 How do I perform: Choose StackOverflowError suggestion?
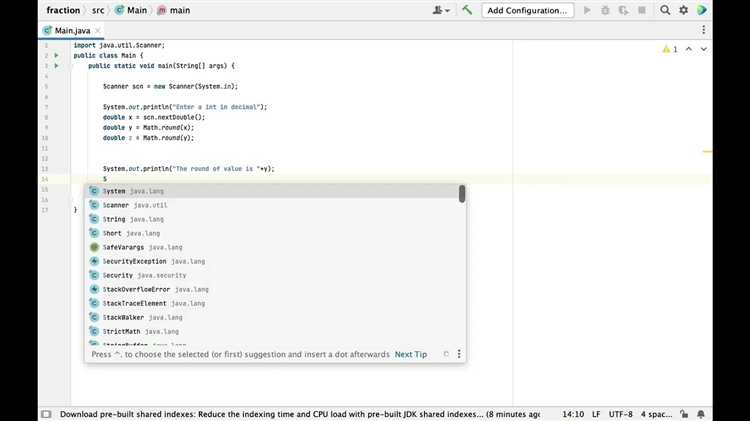(x=272, y=289)
